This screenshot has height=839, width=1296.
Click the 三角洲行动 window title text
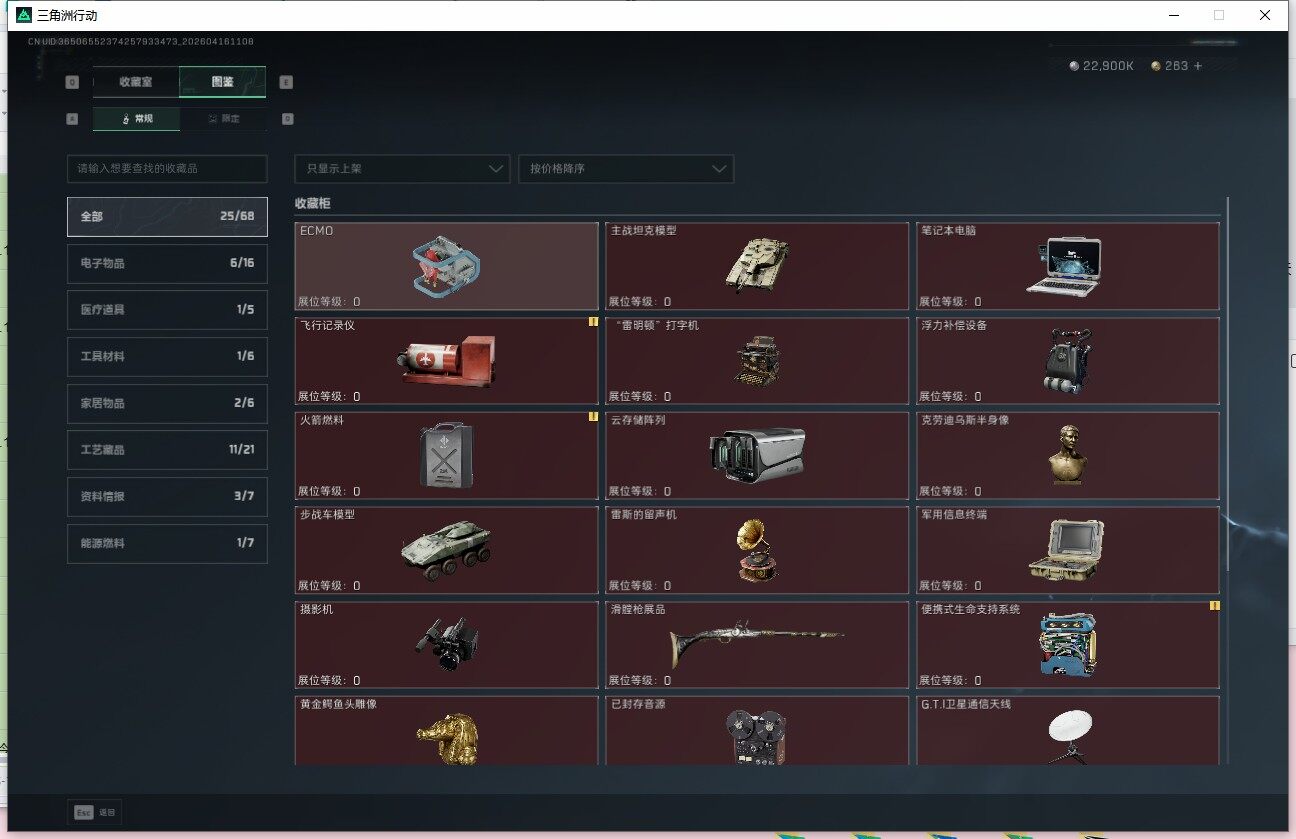tap(68, 16)
